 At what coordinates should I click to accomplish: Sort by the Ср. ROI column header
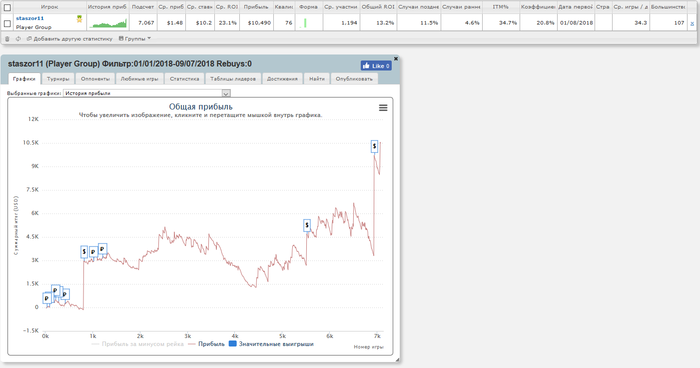coord(226,7)
